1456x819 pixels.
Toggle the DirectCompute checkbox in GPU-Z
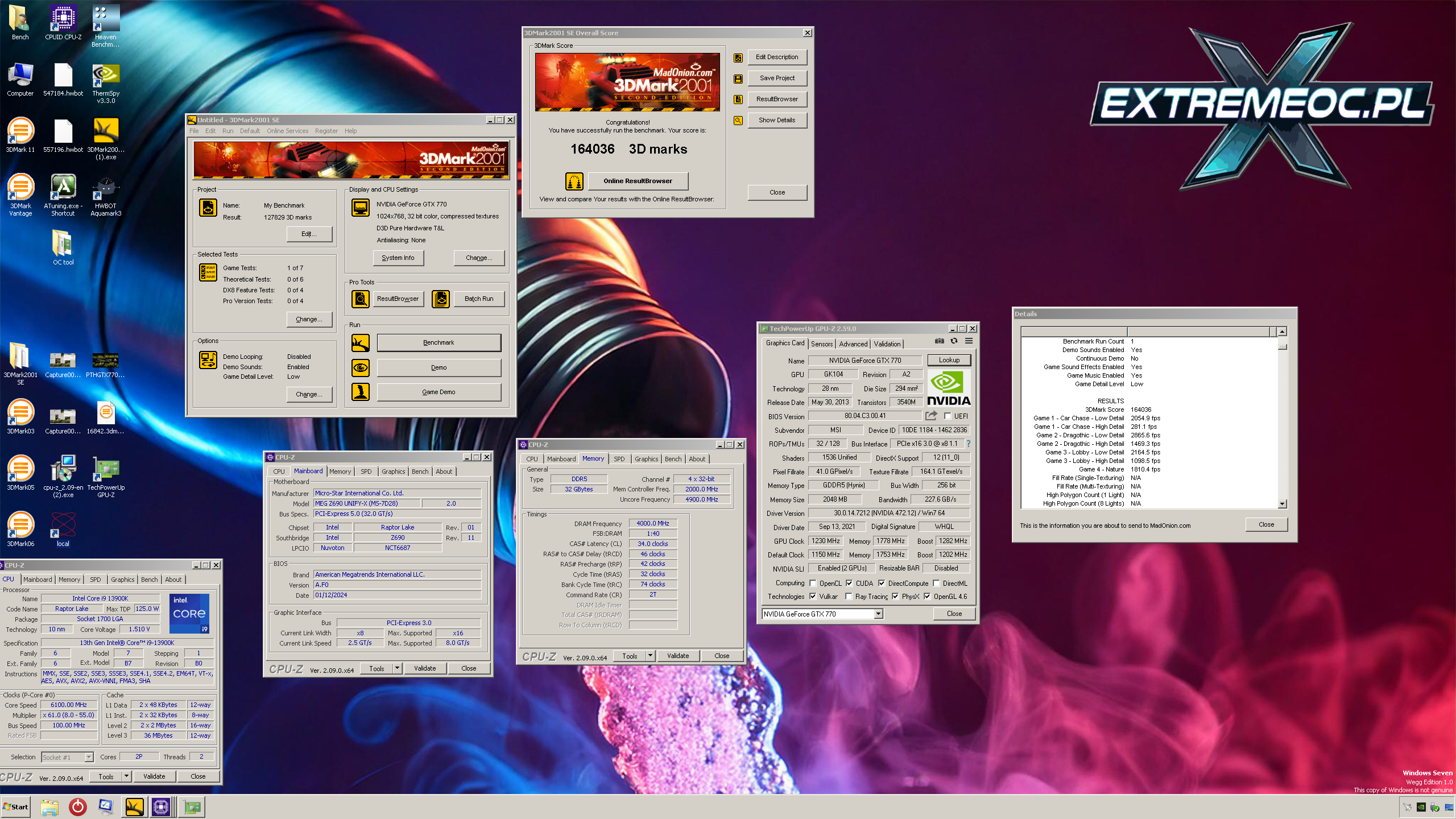(882, 583)
